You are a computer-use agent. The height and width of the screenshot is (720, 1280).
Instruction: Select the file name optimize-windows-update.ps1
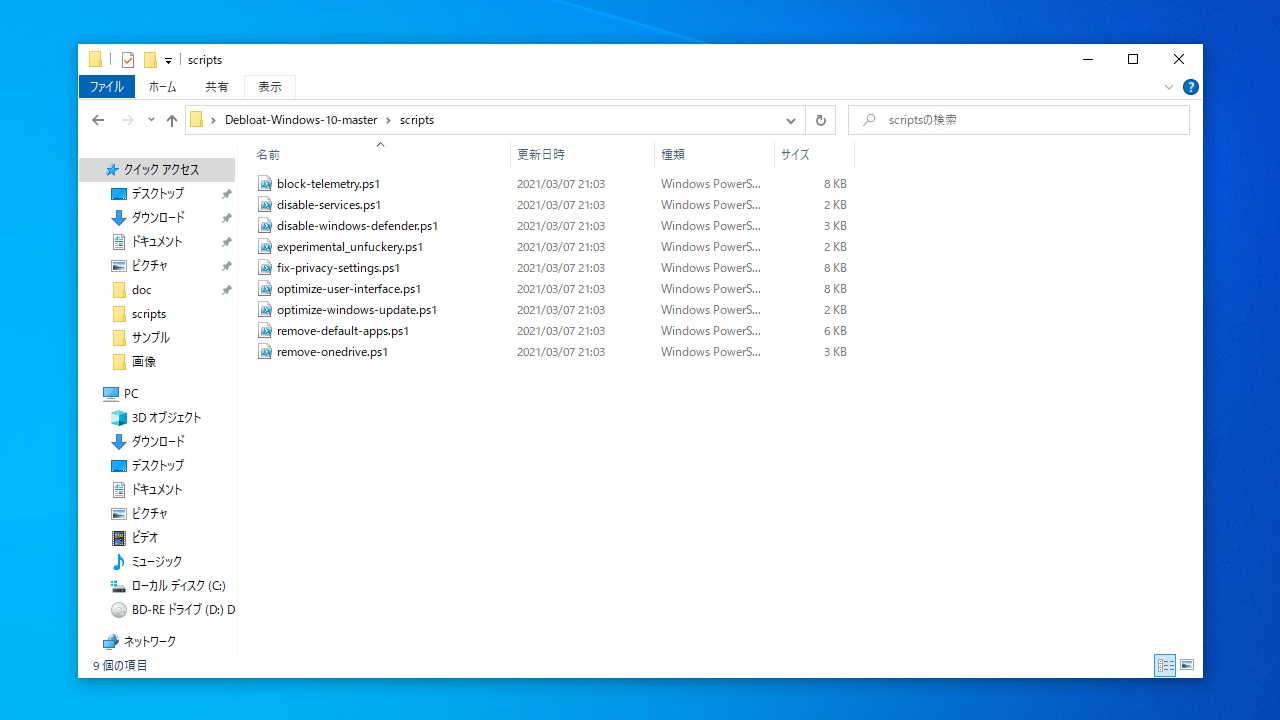tap(357, 310)
